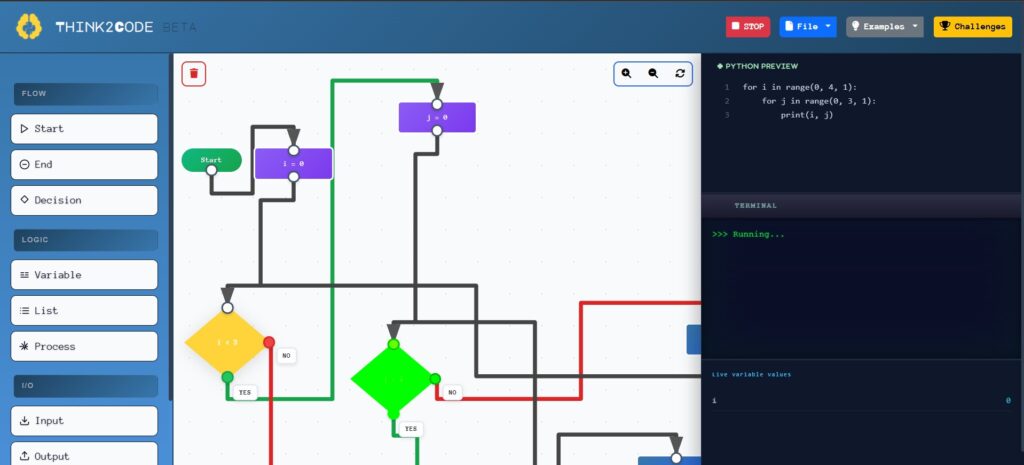Click the top input port of yellow diamond
This screenshot has height=465, width=1024.
[x=227, y=308]
